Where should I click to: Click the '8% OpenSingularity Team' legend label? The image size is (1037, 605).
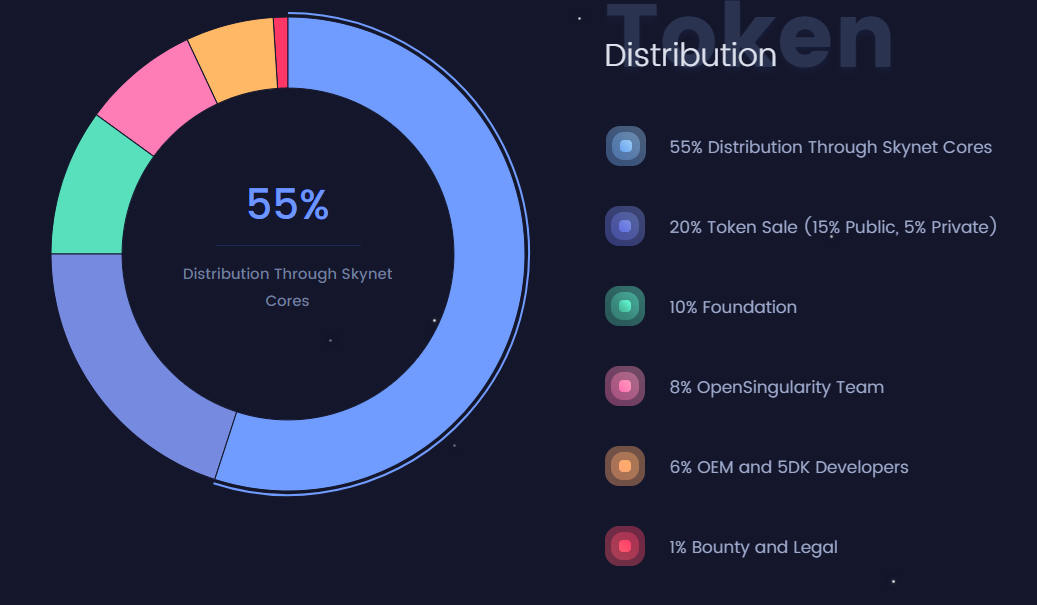776,387
